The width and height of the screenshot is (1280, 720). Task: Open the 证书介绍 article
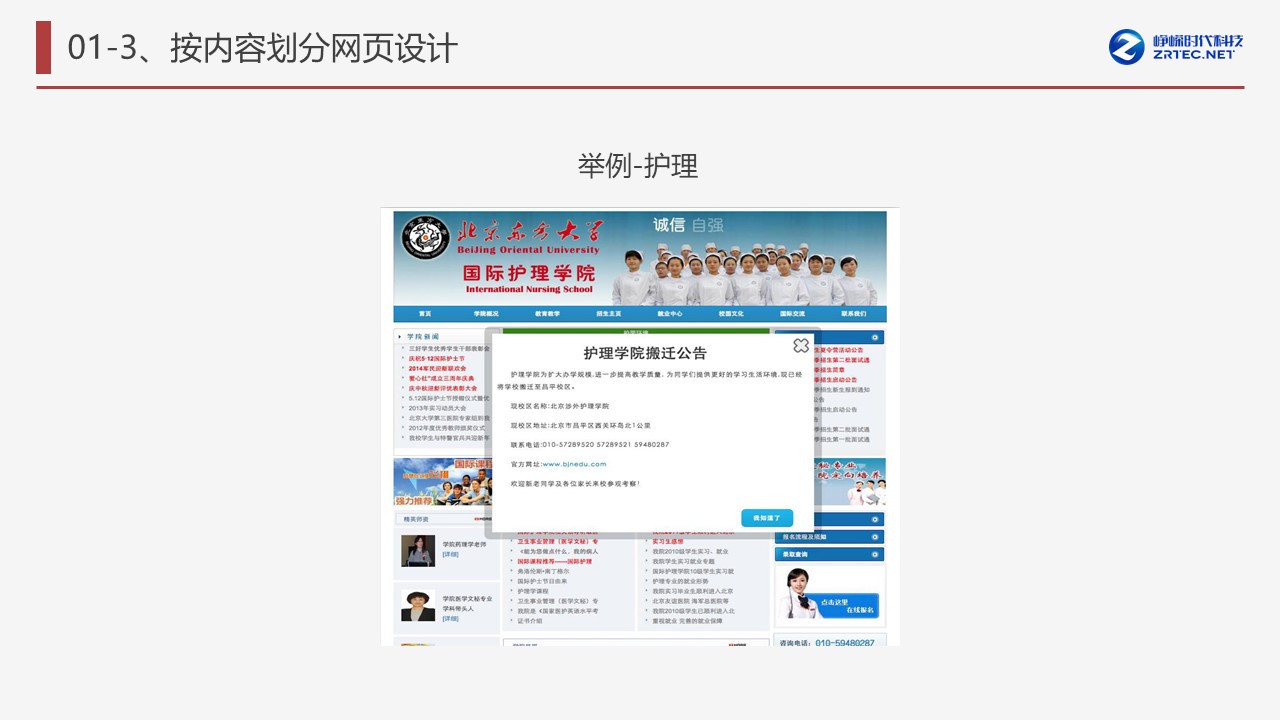pyautogui.click(x=530, y=621)
